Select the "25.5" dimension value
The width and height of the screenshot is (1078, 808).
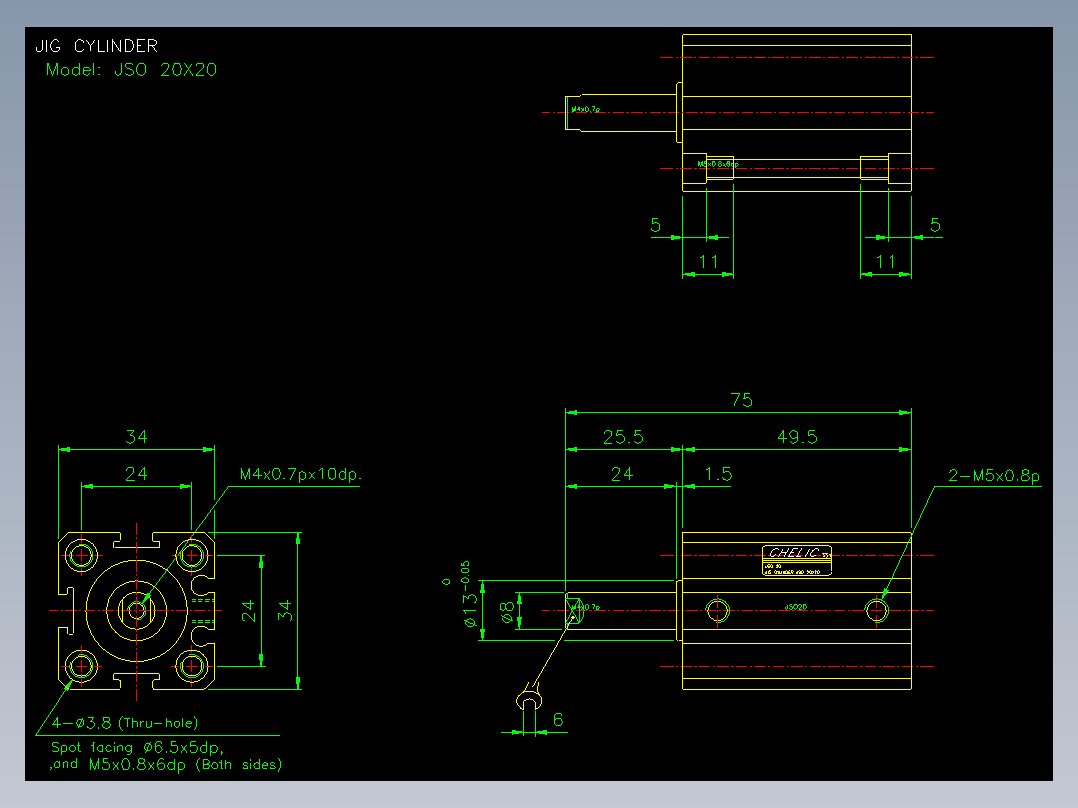coord(623,437)
